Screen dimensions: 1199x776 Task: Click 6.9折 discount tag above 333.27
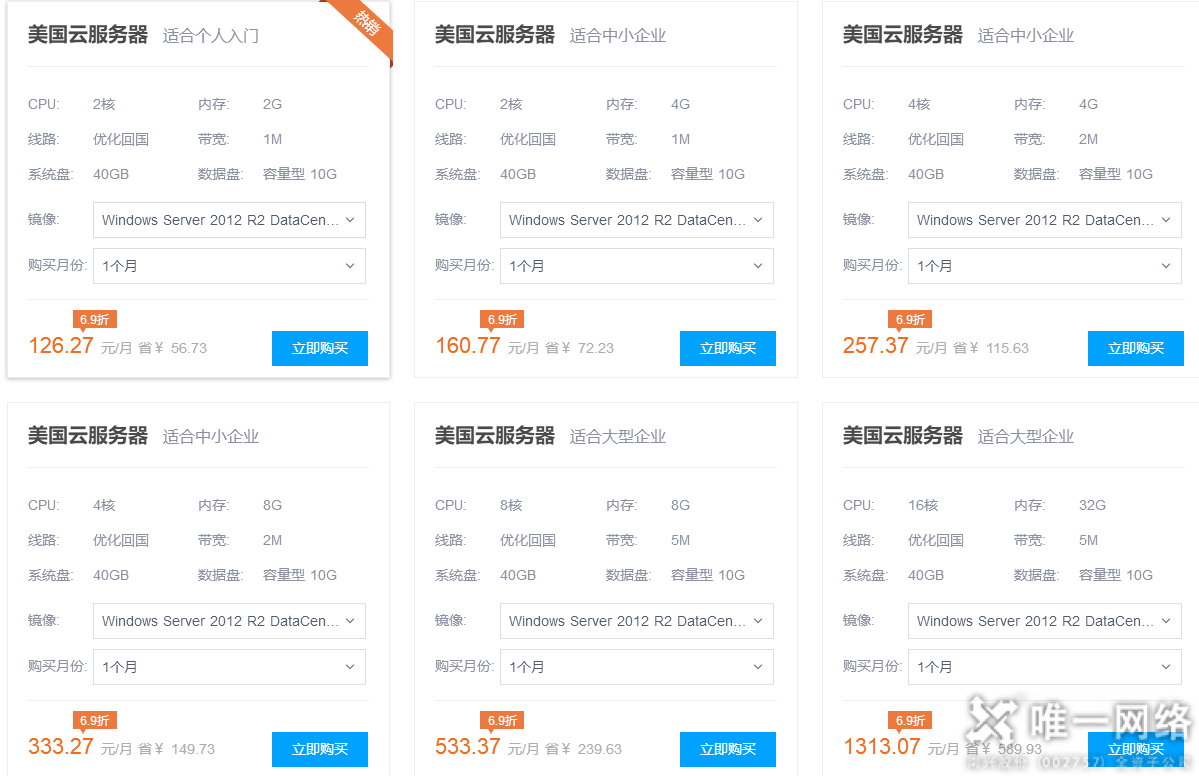pos(95,720)
